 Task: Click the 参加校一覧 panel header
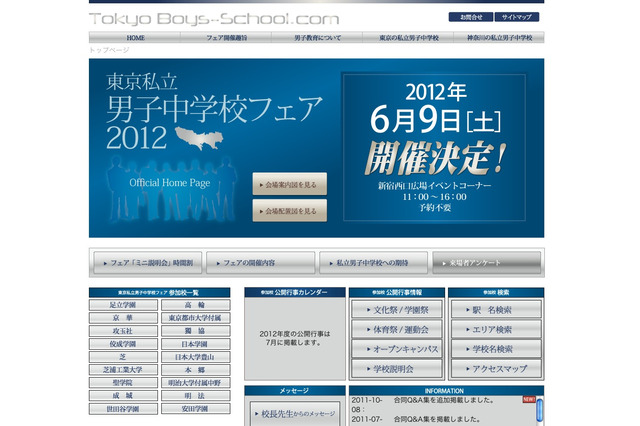pos(160,293)
